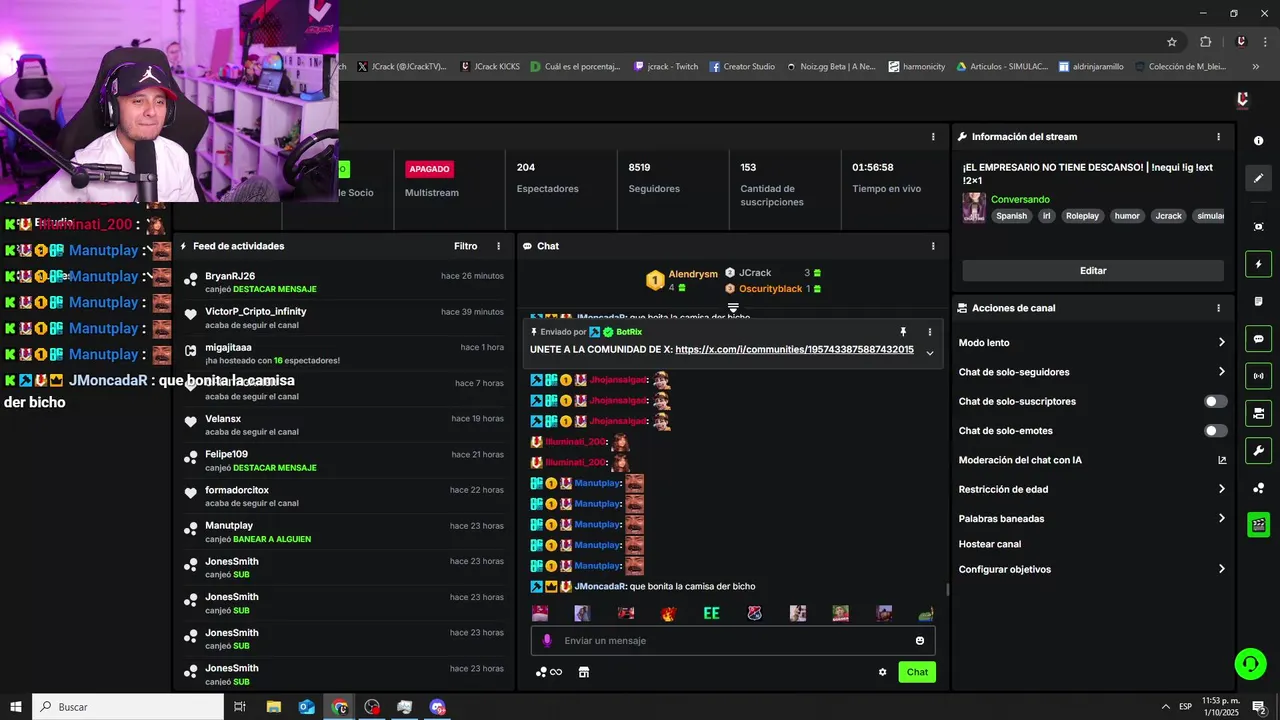Click the Spanish stream tag
This screenshot has width=1280, height=720.
tap(1011, 216)
